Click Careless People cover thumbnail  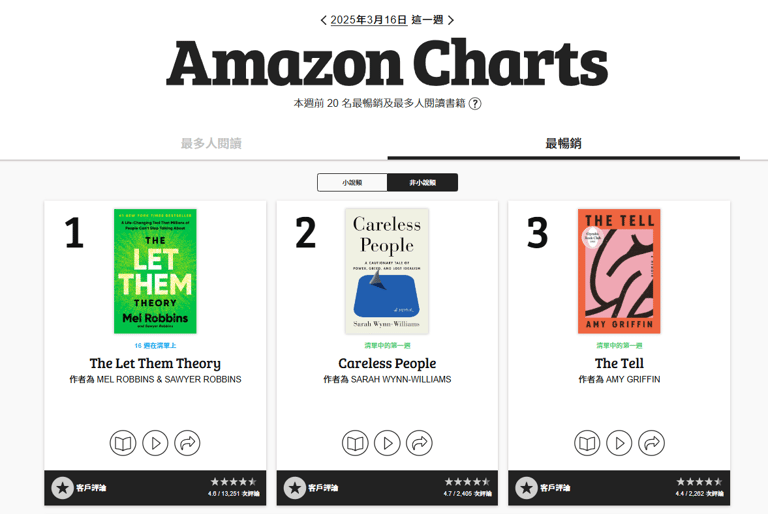387,271
